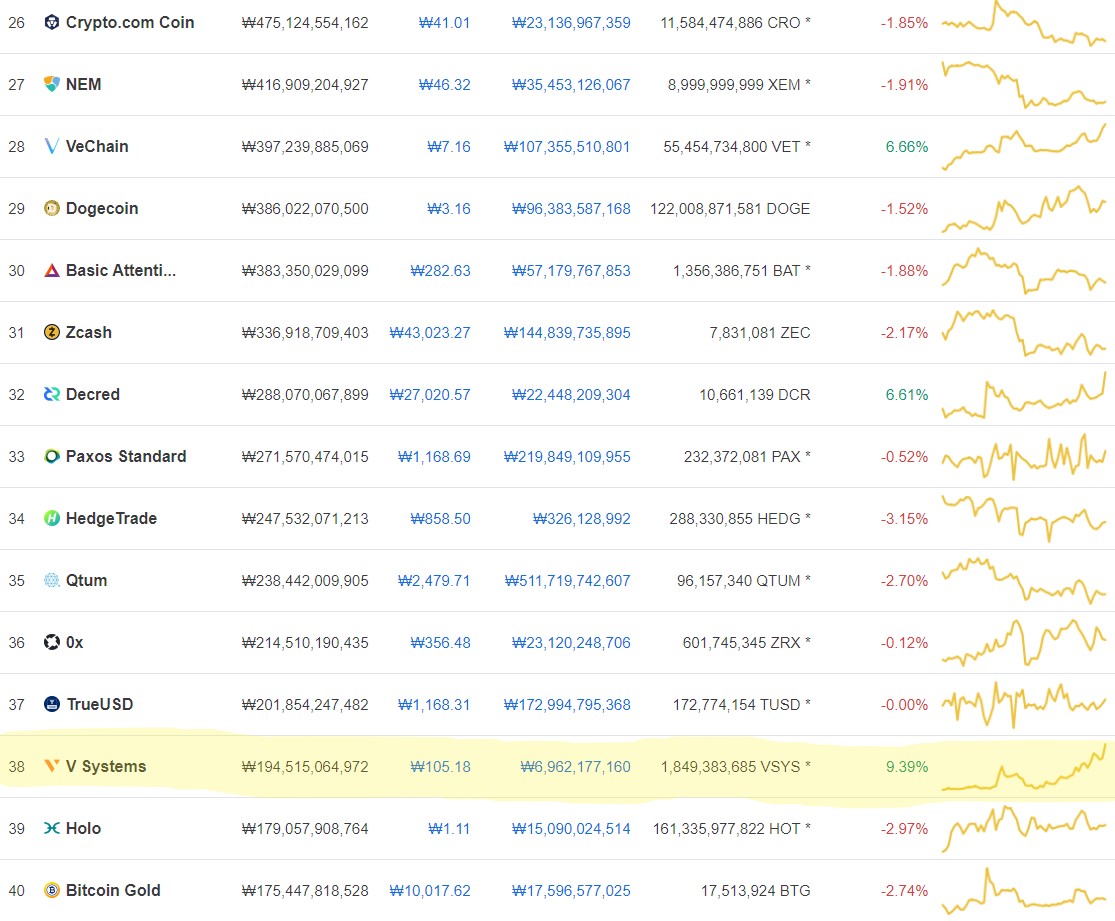
Task: Open the Qtum coin page
Action: (86, 580)
